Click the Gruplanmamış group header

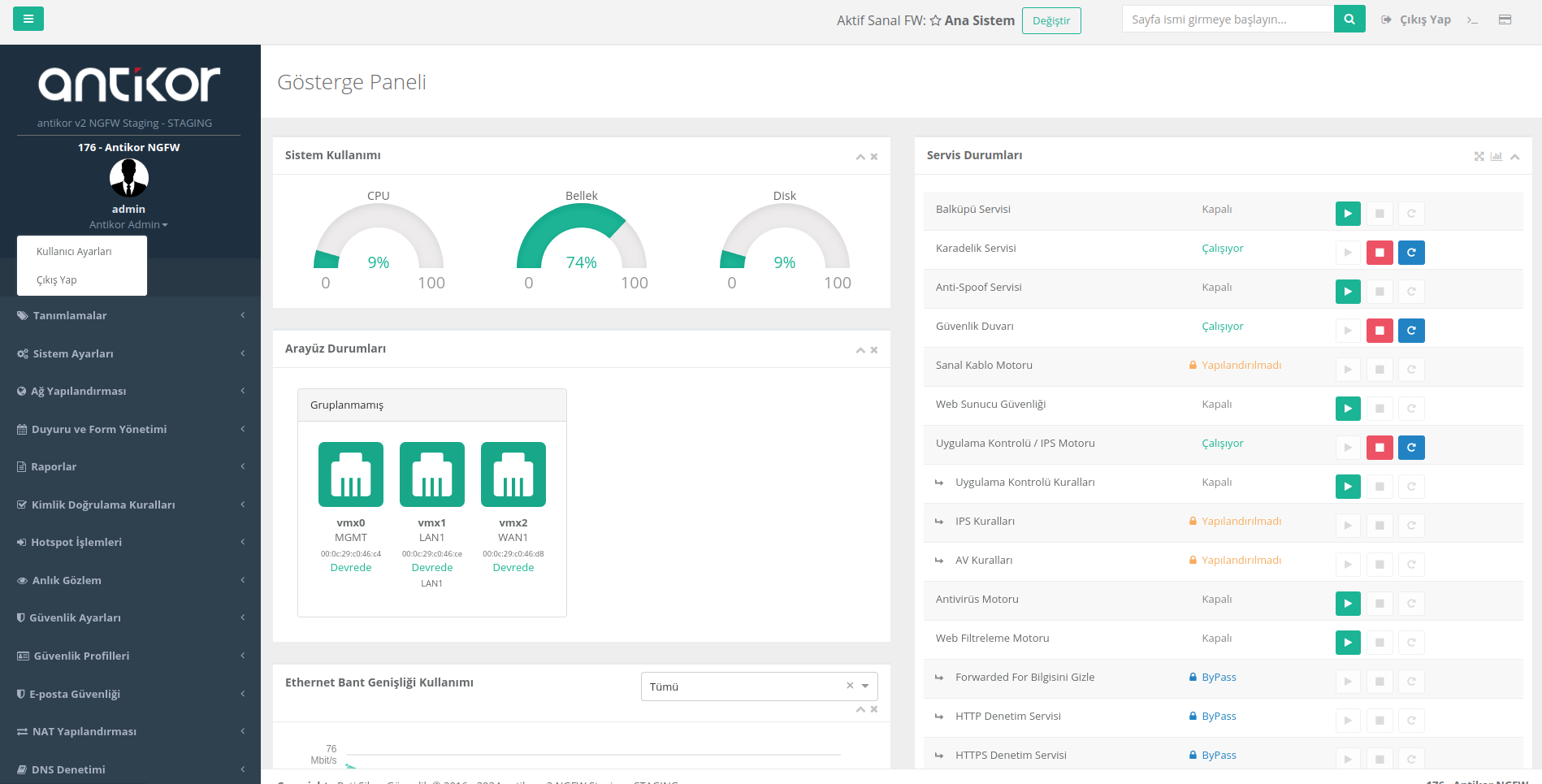click(432, 405)
